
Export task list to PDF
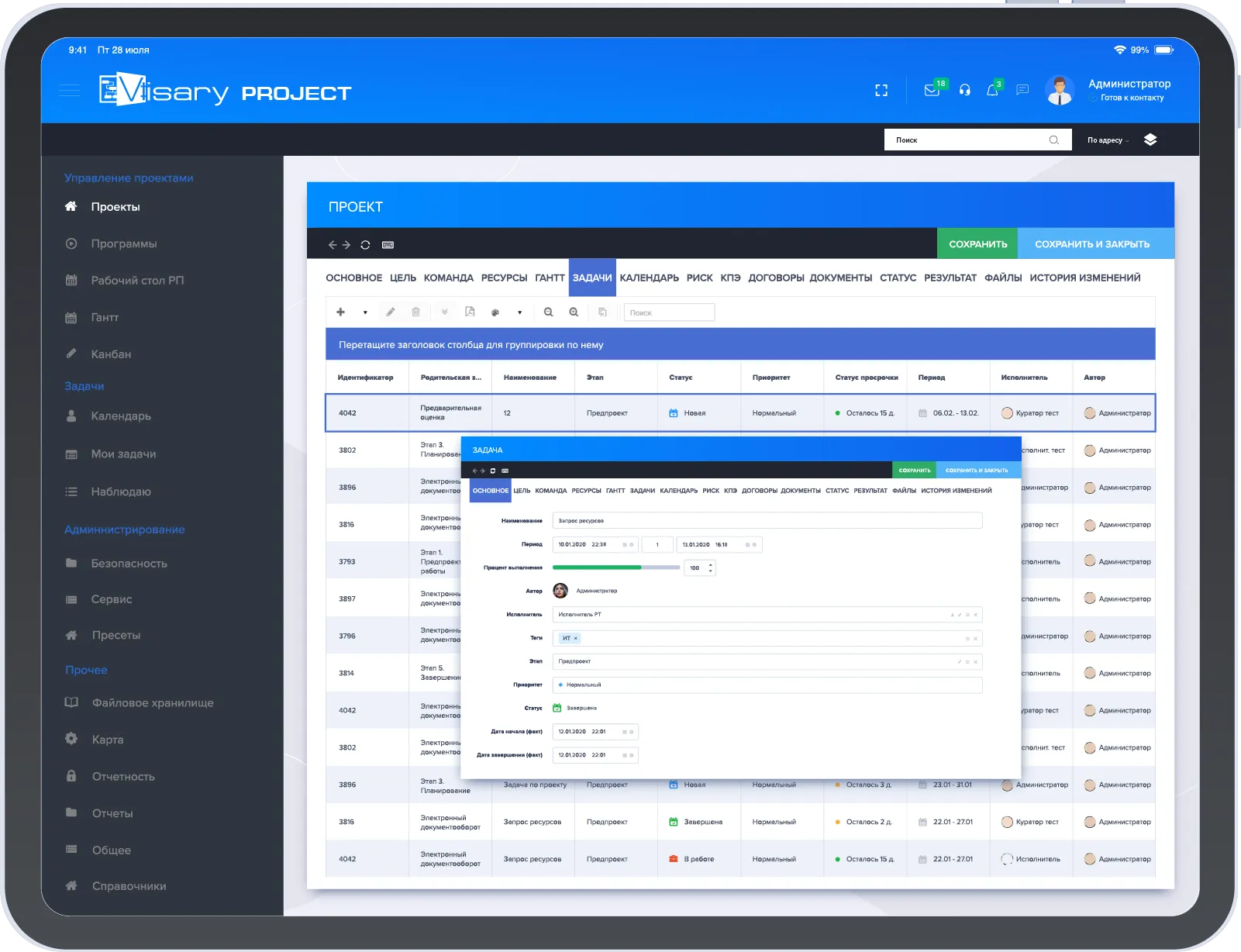click(470, 312)
